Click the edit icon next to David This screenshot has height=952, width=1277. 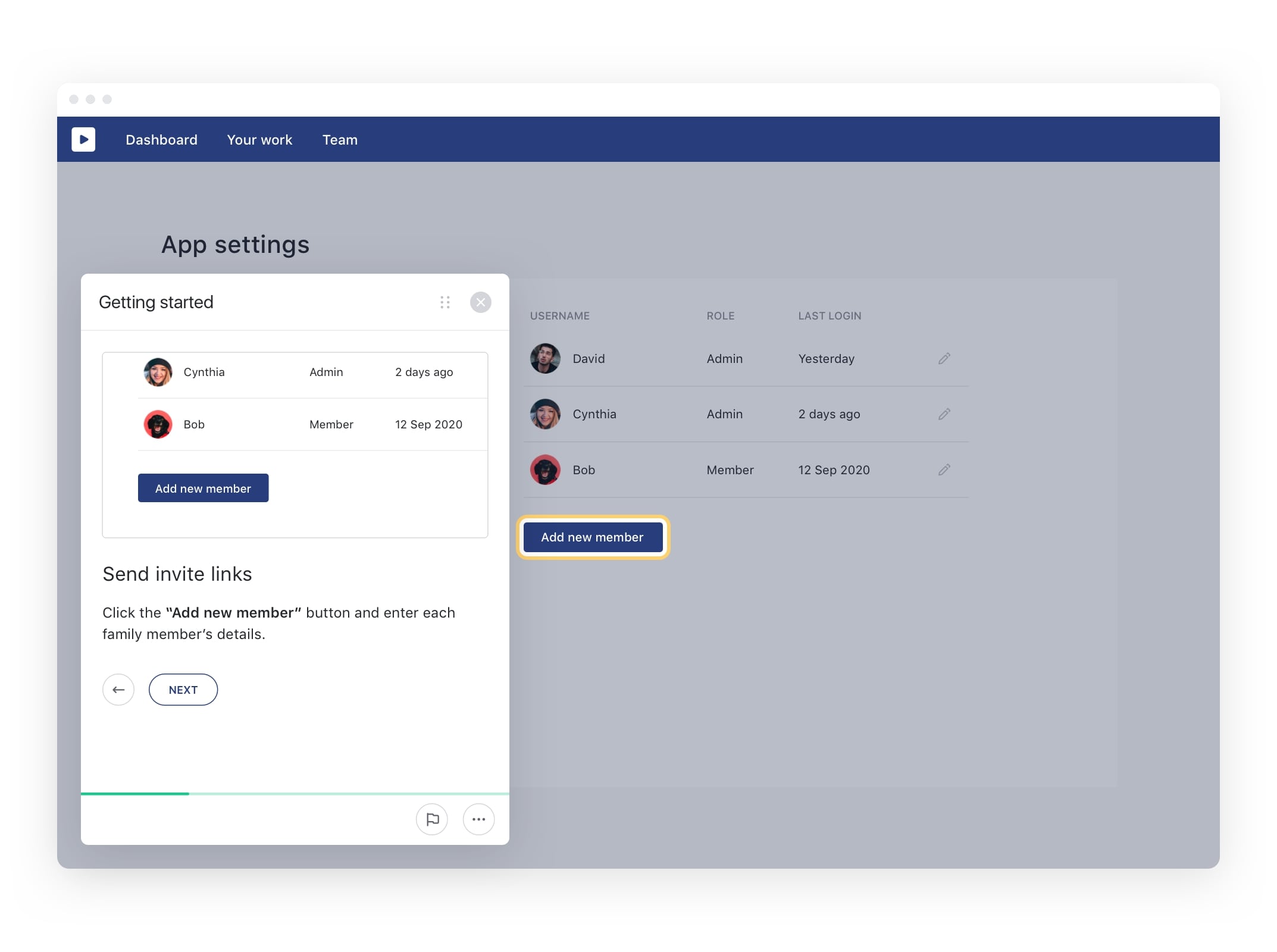pyautogui.click(x=944, y=358)
